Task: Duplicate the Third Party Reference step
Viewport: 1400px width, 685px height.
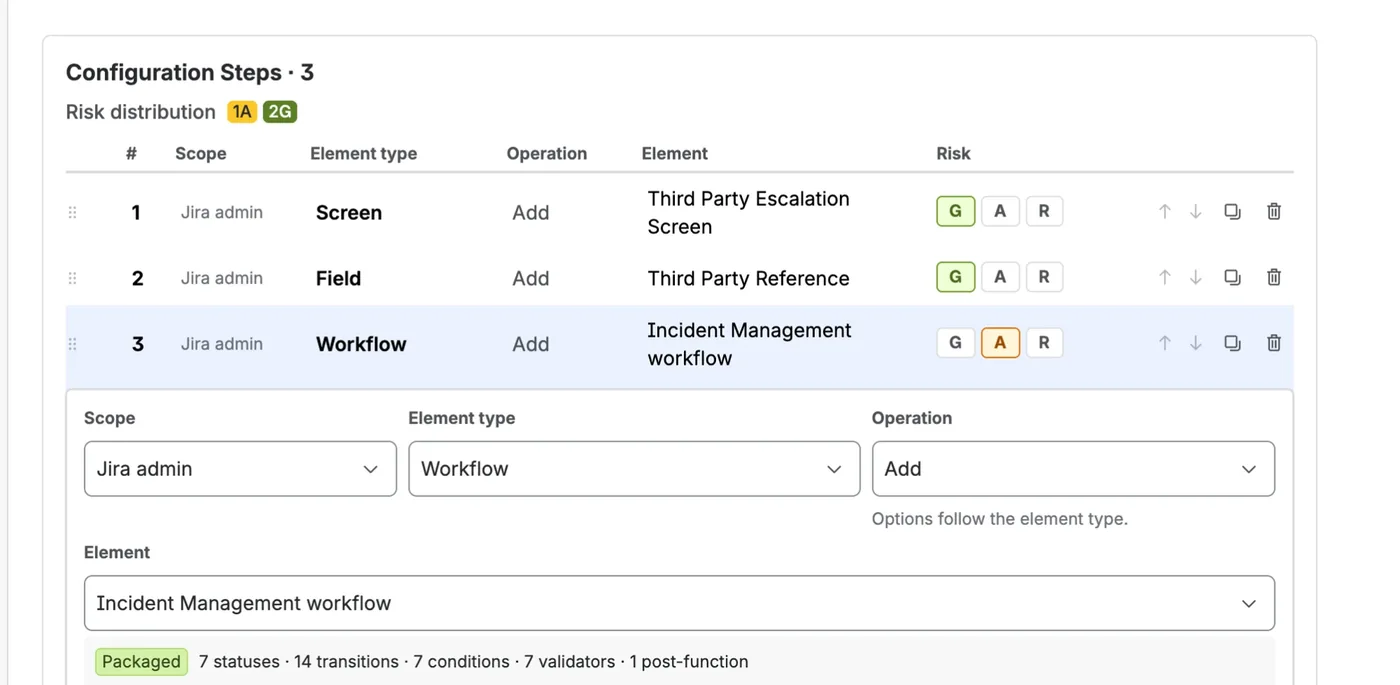Action: coord(1232,278)
